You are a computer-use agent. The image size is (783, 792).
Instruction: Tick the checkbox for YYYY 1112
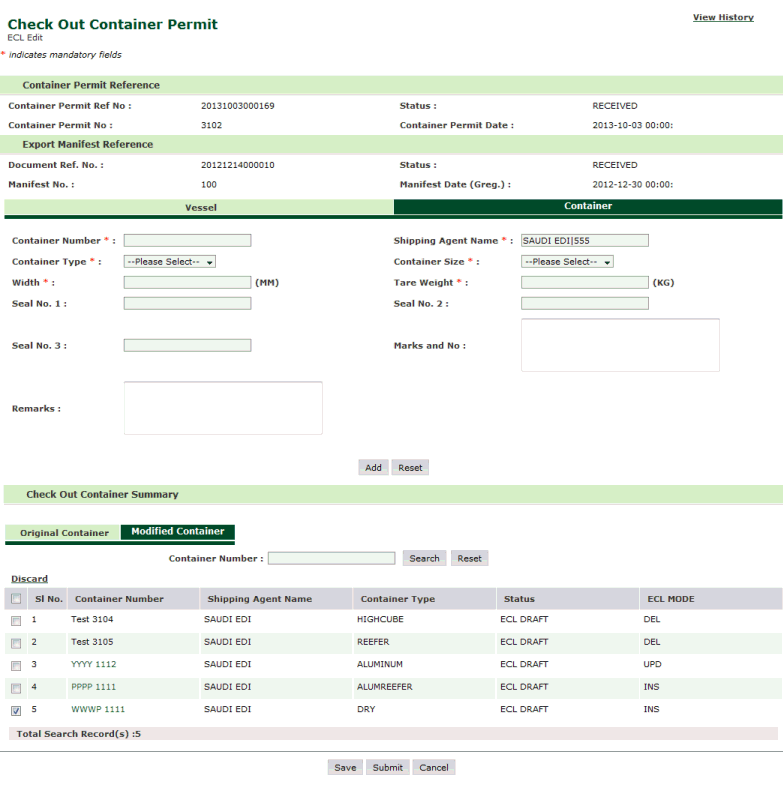coord(16,665)
